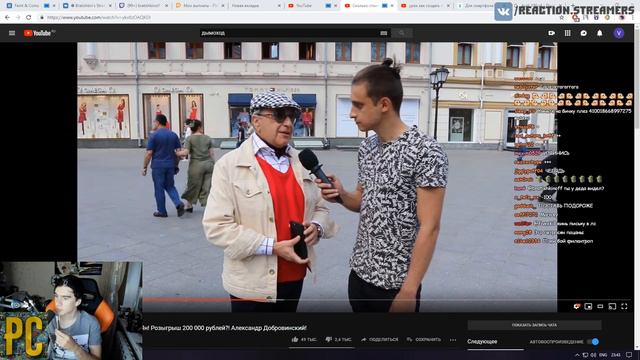Reload the current page

click(29, 18)
